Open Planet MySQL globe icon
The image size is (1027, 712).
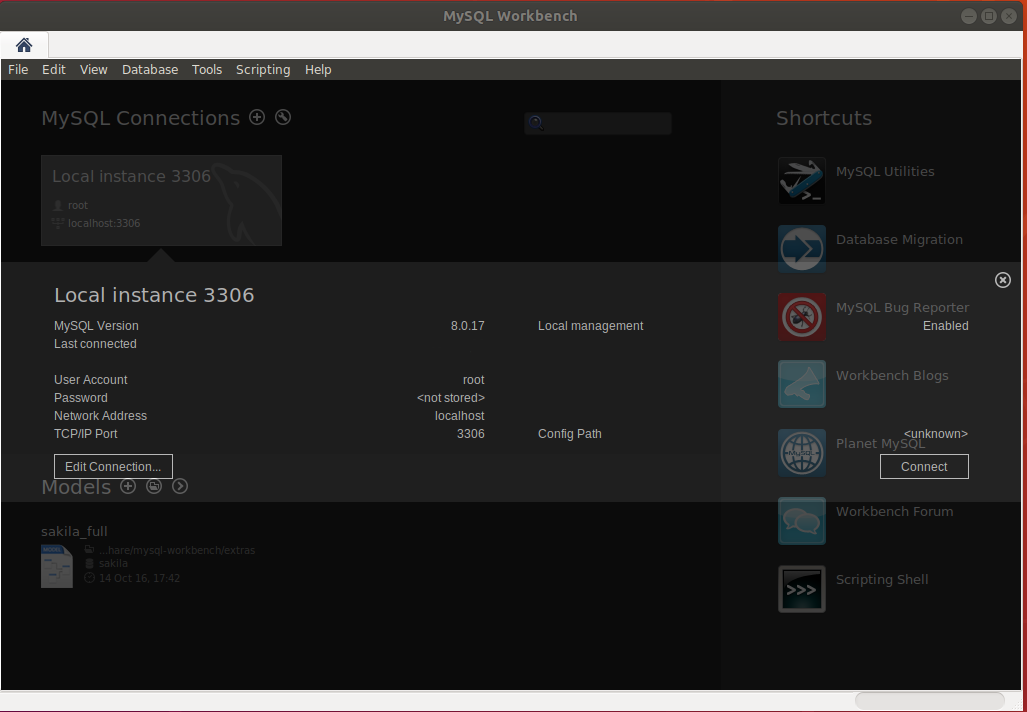coord(802,453)
